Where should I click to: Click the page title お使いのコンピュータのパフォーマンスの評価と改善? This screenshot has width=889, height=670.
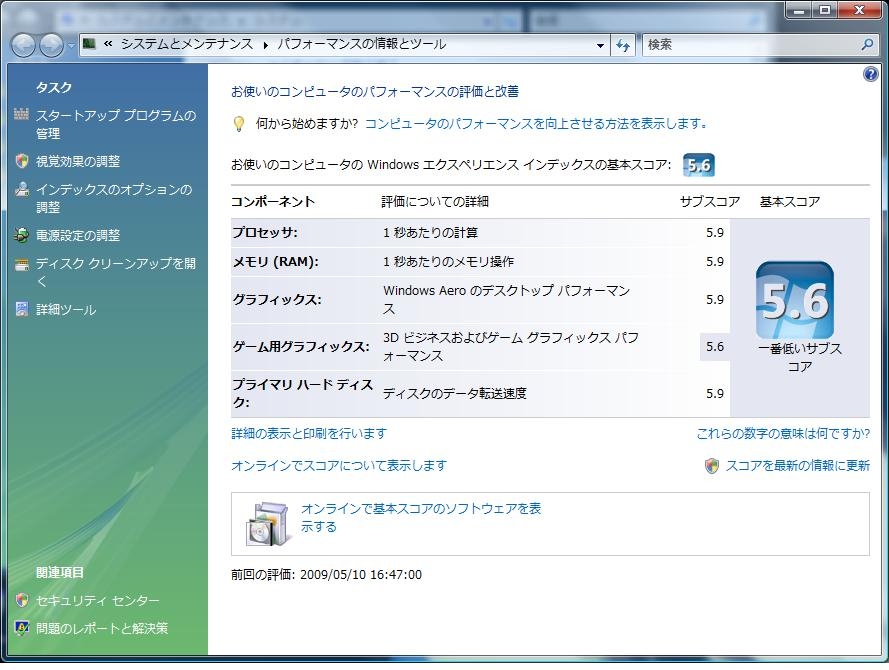[375, 92]
